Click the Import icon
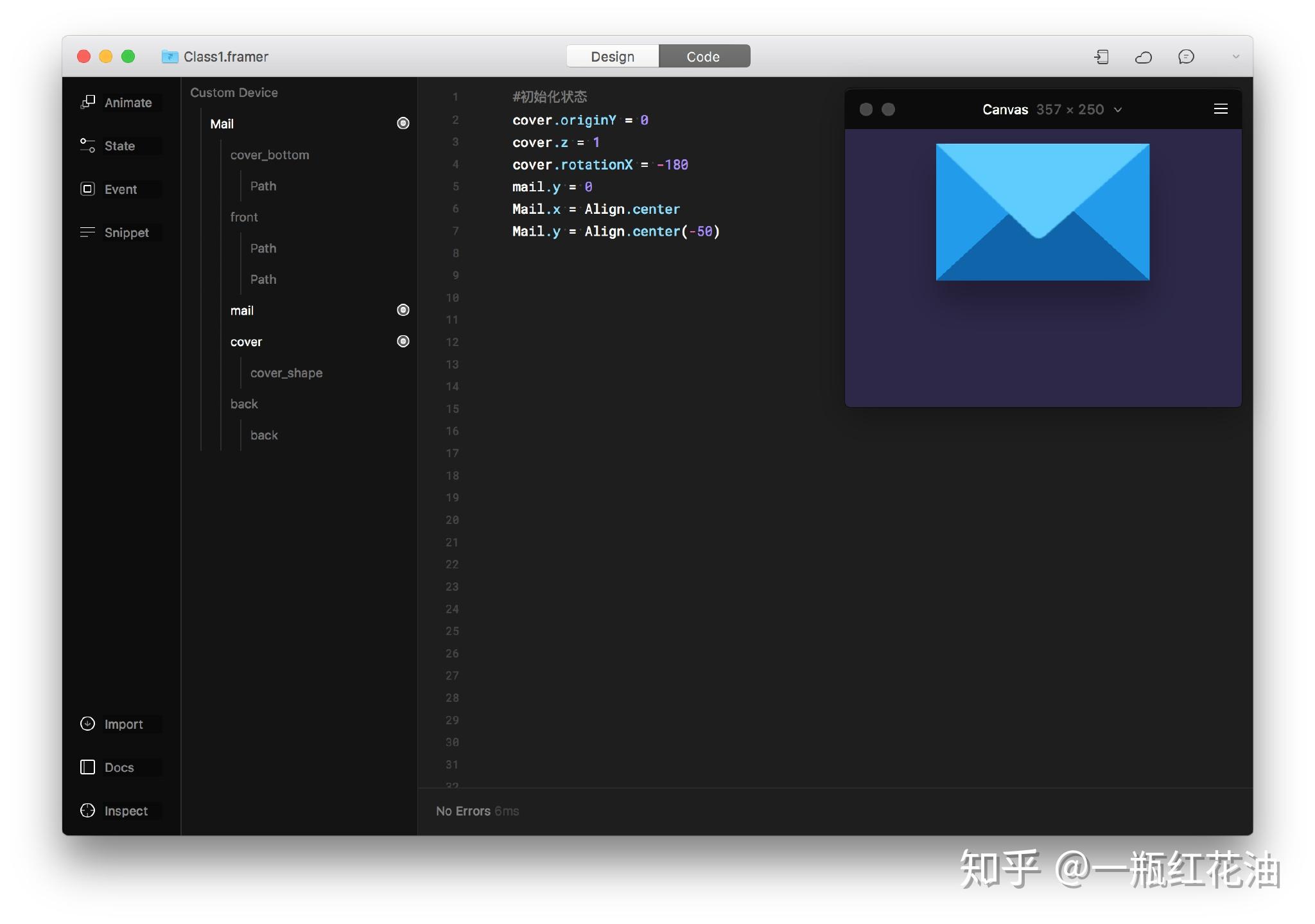 [x=88, y=724]
